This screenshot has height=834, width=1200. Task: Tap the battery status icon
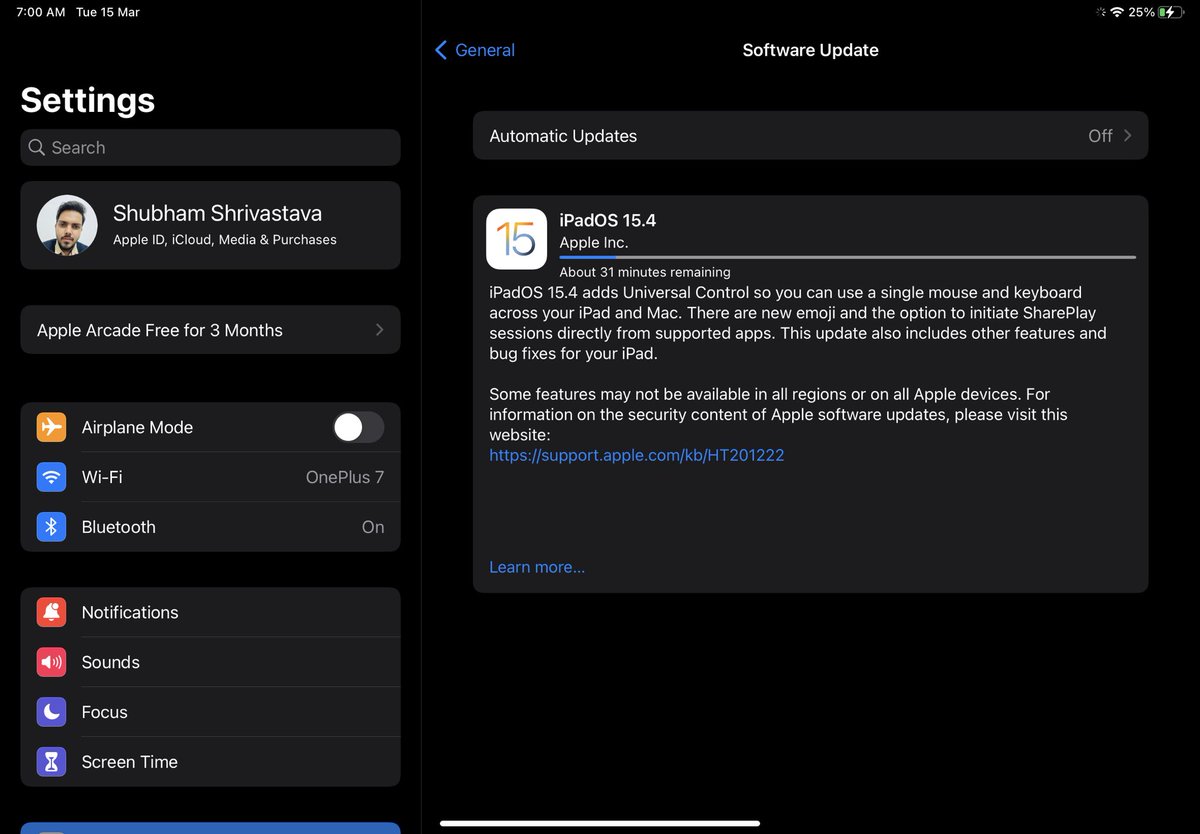[1171, 12]
